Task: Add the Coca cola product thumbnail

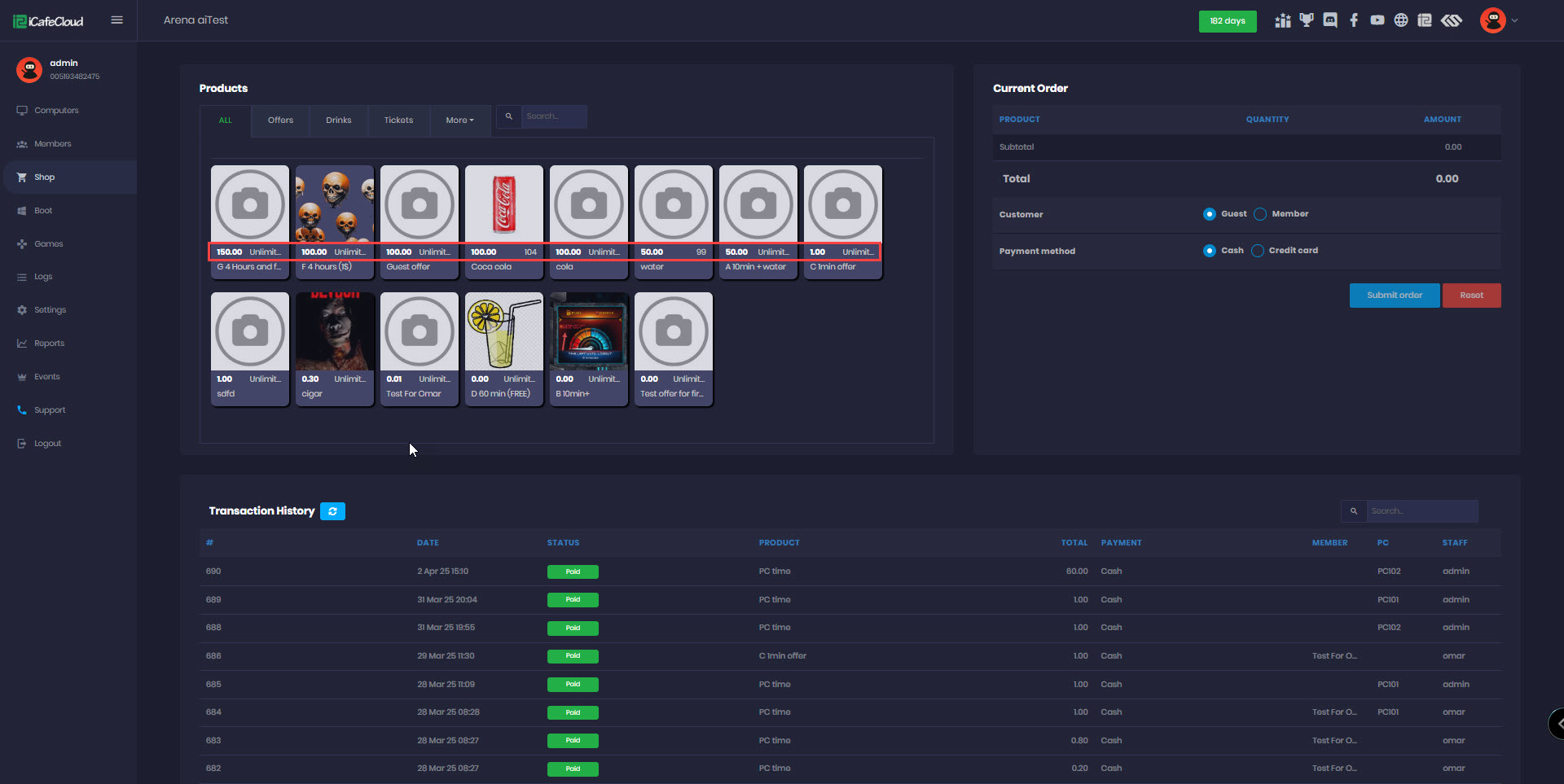Action: [x=504, y=204]
